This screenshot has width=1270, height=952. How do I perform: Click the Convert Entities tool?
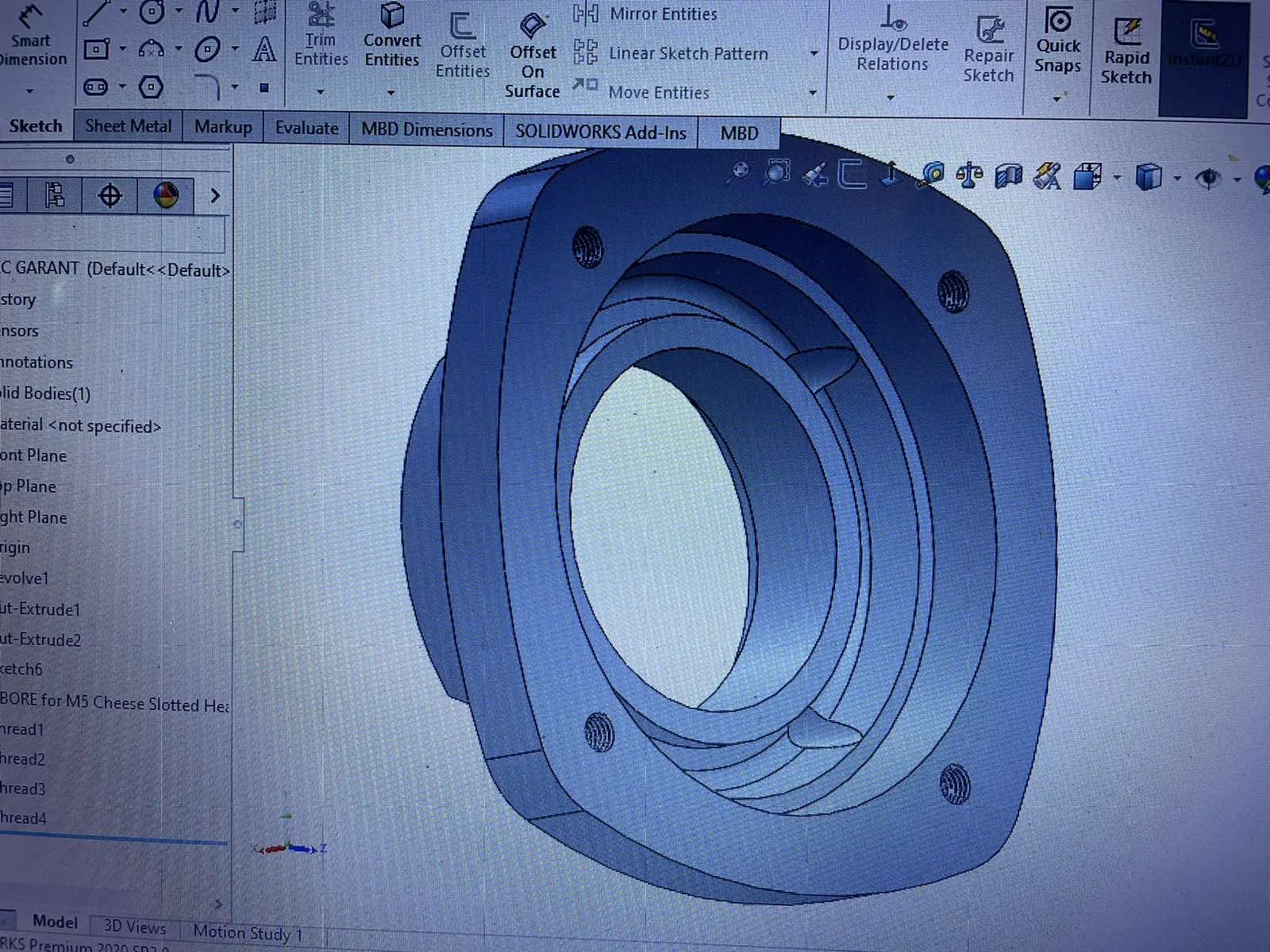click(392, 34)
